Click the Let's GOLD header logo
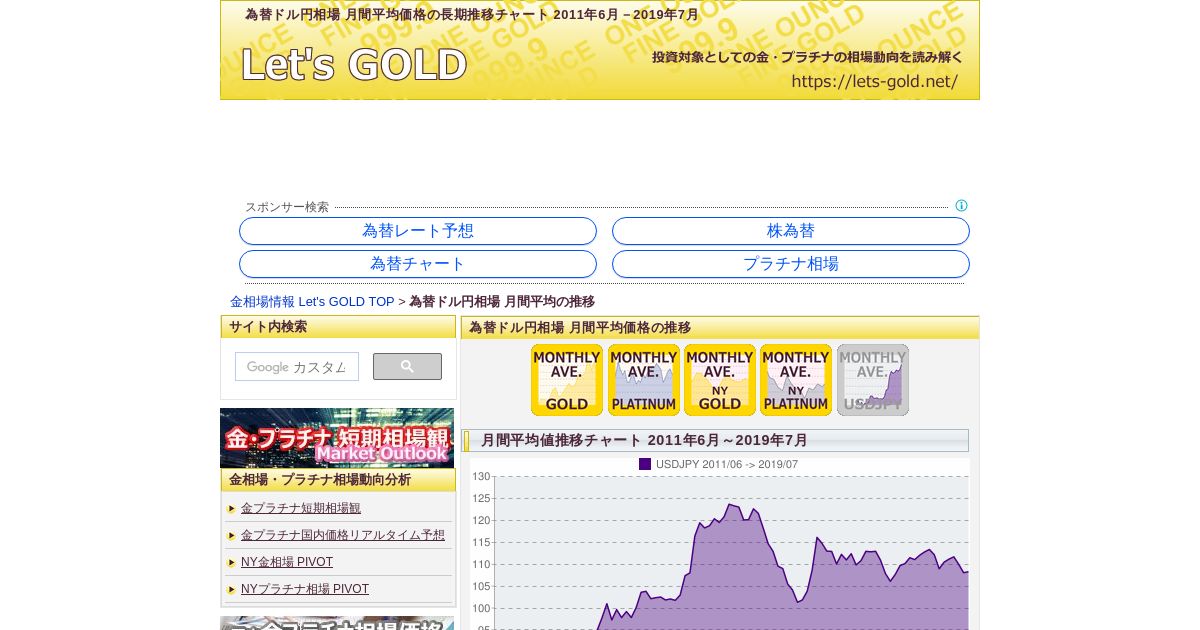Viewport: 1200px width, 630px height. click(x=354, y=65)
